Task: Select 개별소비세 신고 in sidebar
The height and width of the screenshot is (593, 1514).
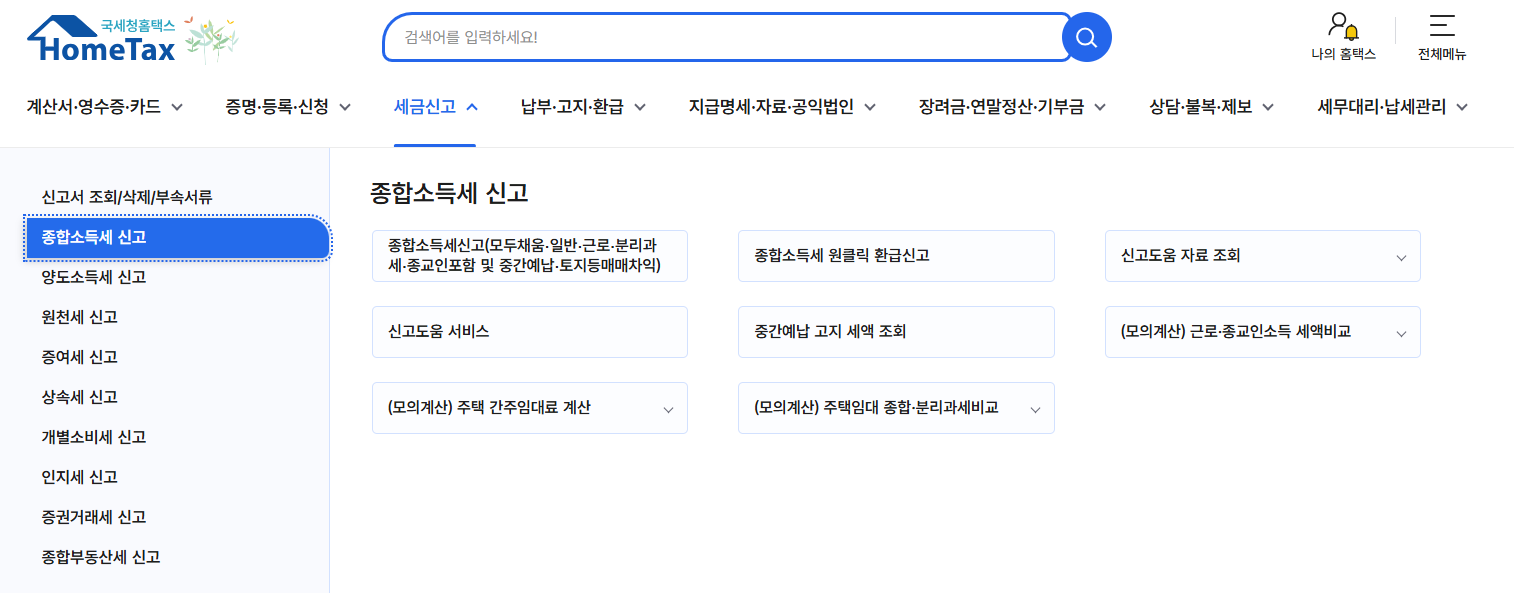Action: click(94, 437)
